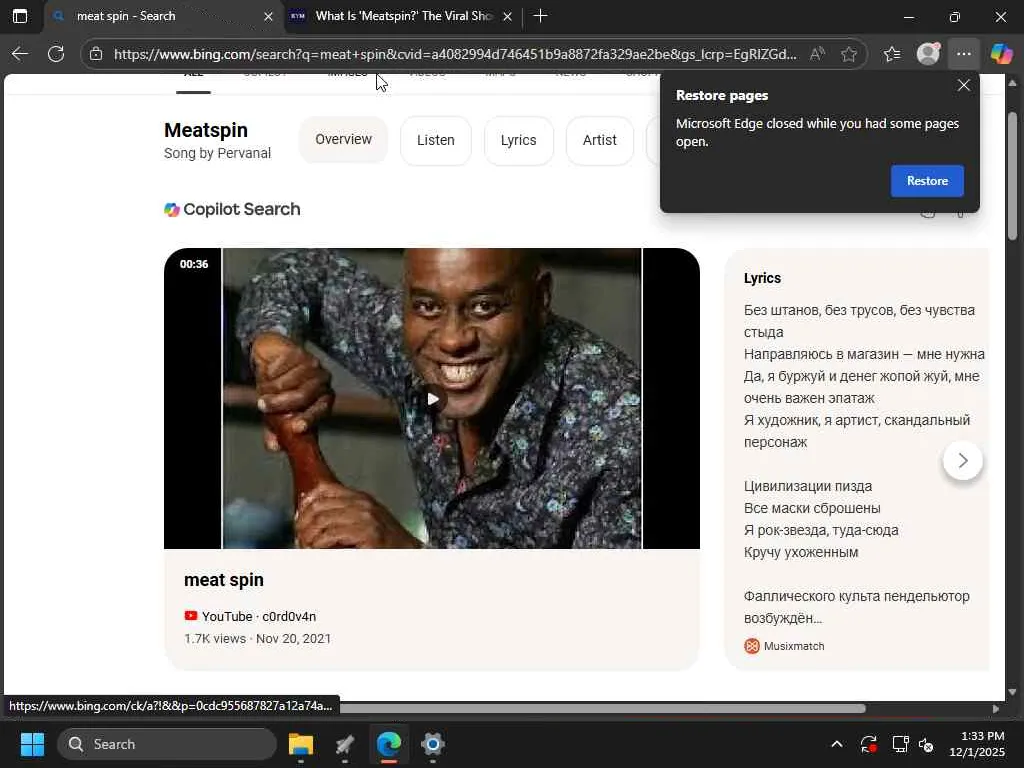Add page to favorites star icon
Screen dimensions: 1024x768
pyautogui.click(x=849, y=54)
